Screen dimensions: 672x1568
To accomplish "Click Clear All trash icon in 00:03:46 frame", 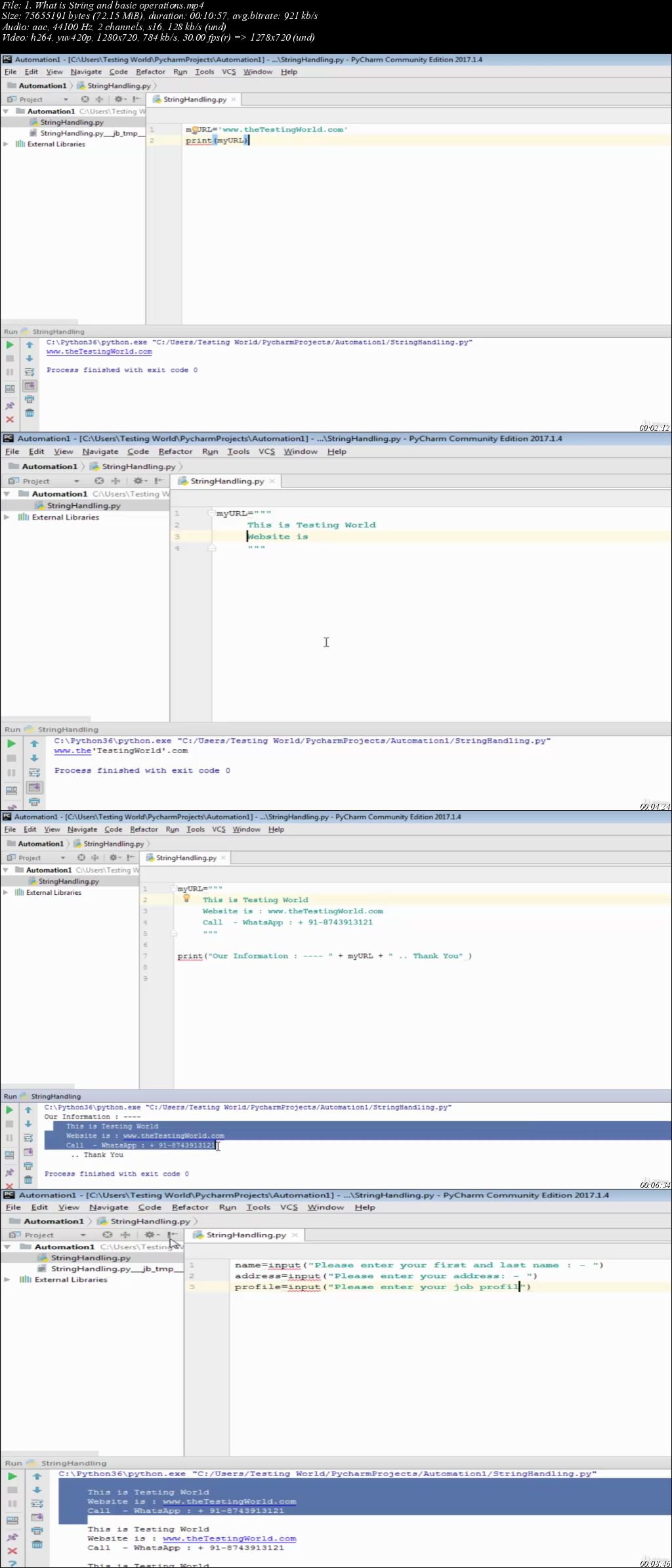I will [37, 1544].
